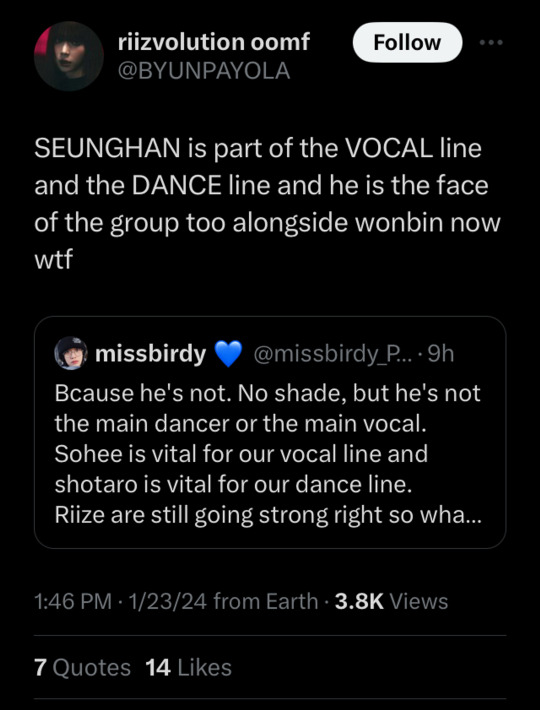The height and width of the screenshot is (710, 540).
Task: Open the 3.8K Views stat
Action: point(391,601)
